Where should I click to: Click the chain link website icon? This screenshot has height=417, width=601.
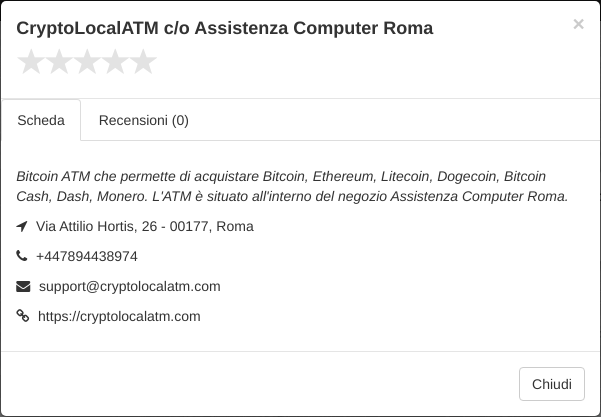23,315
